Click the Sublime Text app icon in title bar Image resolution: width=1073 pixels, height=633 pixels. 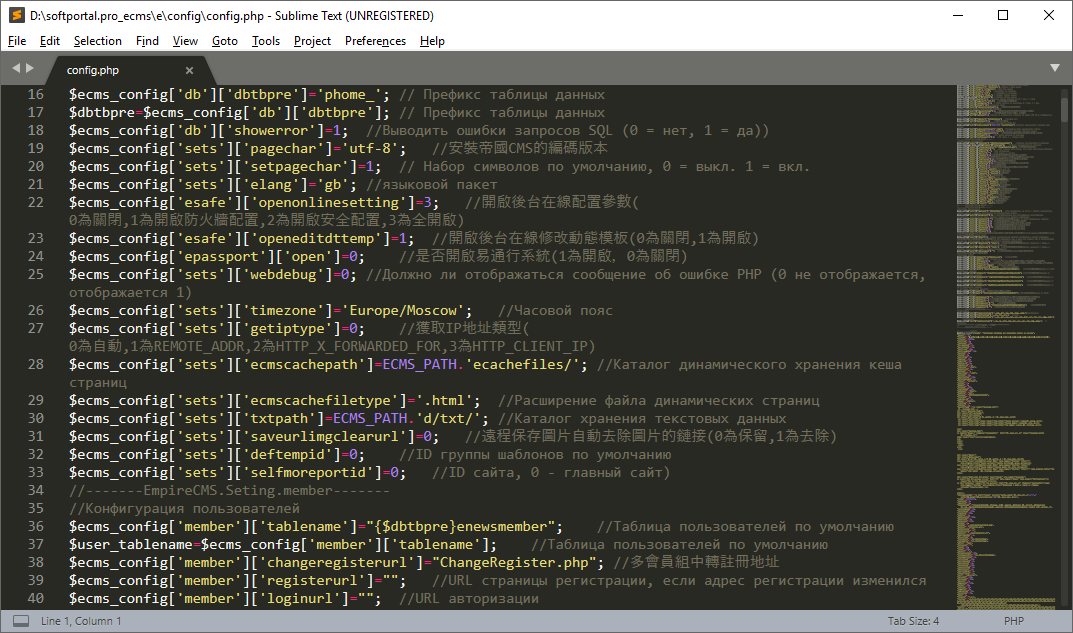[x=15, y=15]
